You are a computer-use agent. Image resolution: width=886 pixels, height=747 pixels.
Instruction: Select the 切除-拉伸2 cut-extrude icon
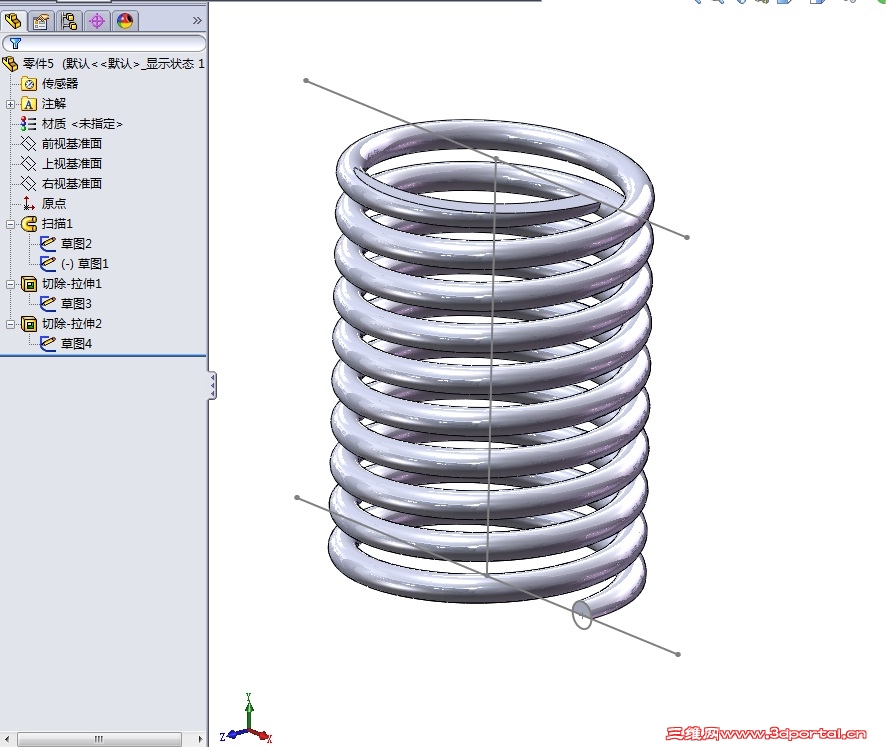click(x=29, y=324)
